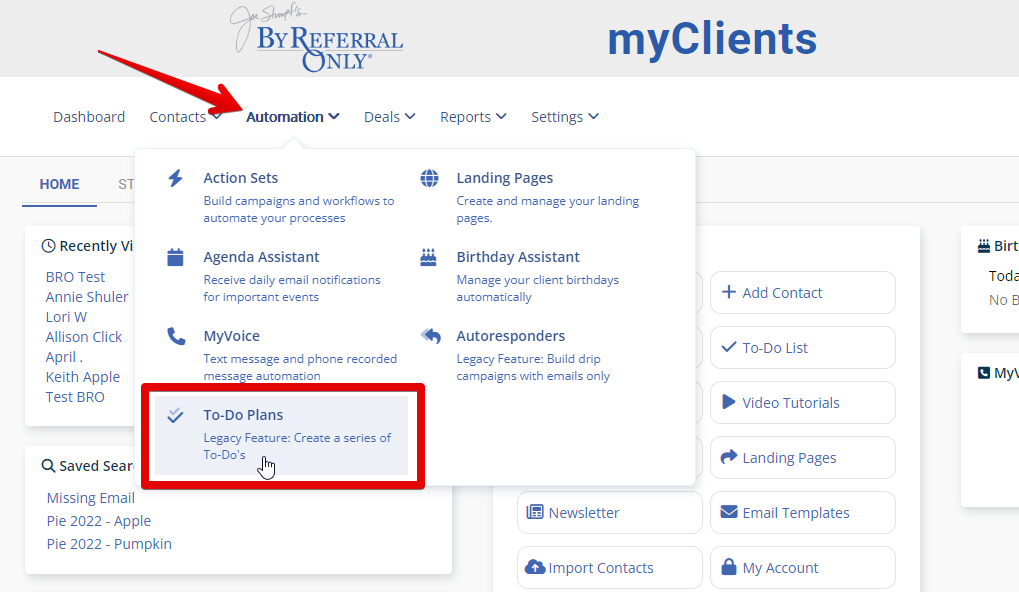Screen dimensions: 1019x592
Task: Click the My Account button
Action: click(802, 568)
